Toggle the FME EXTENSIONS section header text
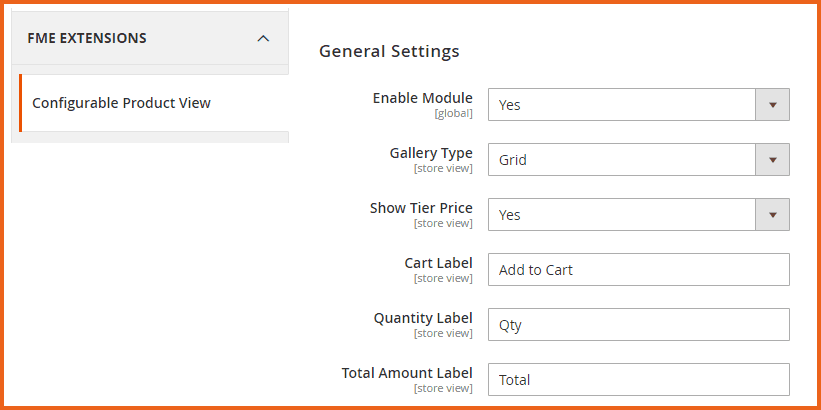The image size is (821, 410). [87, 39]
